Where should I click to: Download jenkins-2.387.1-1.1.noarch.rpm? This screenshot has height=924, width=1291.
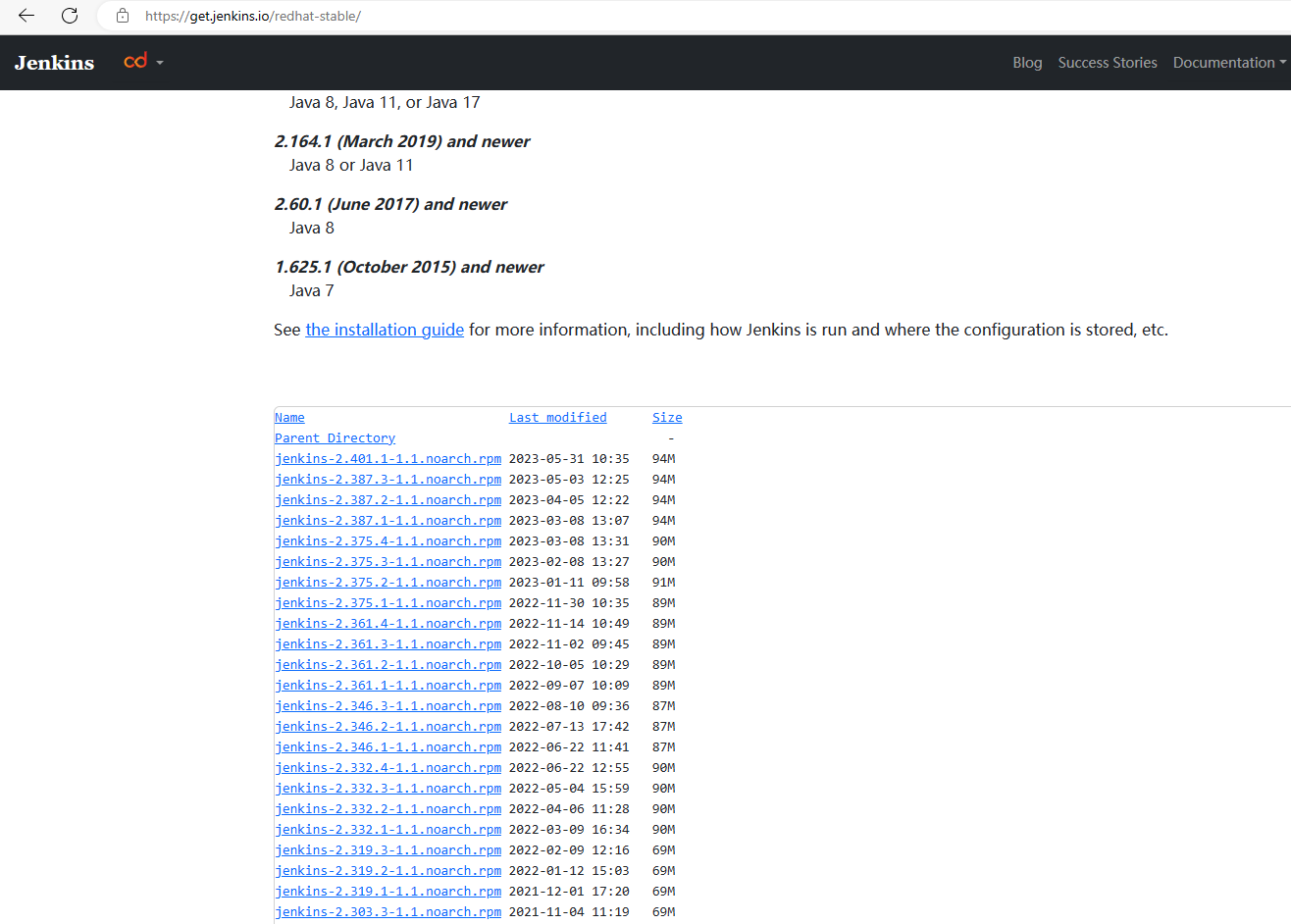tap(387, 521)
